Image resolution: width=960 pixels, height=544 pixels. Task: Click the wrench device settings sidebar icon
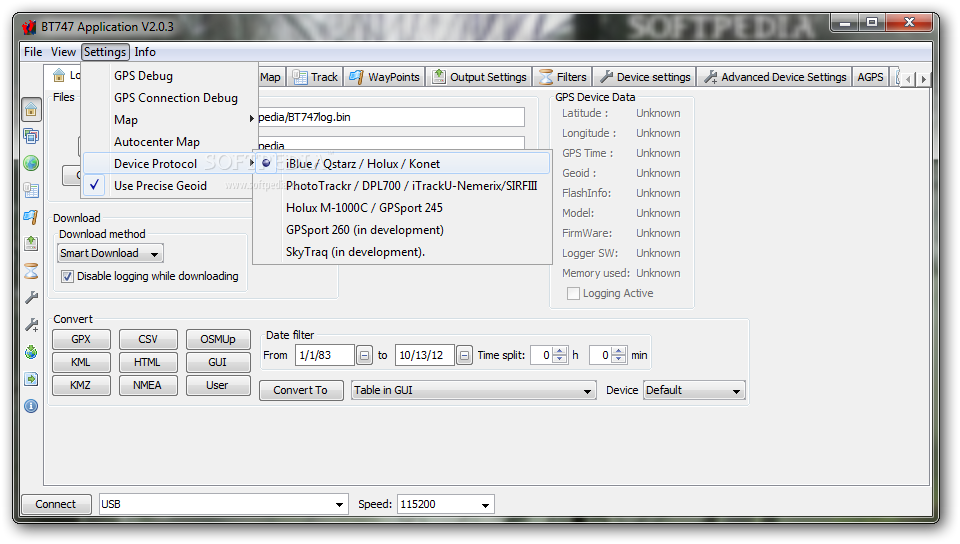click(31, 297)
